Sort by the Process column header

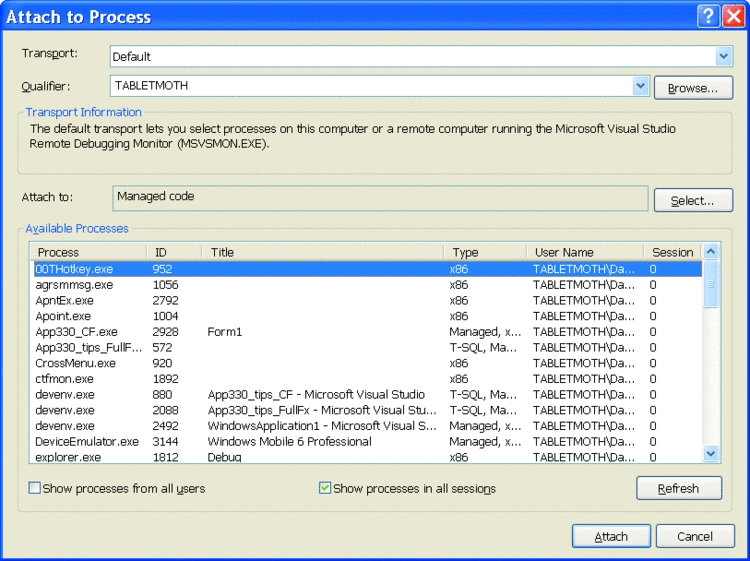tap(89, 252)
